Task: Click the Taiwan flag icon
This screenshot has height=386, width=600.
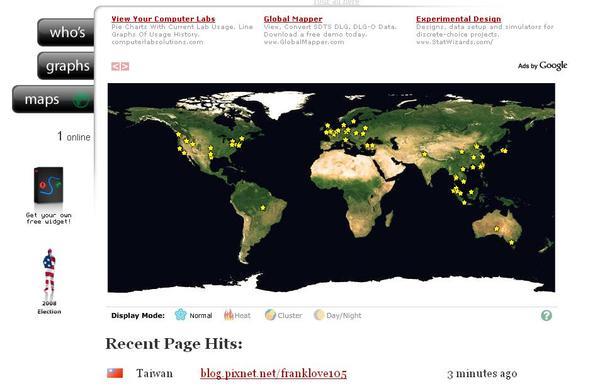Action: (x=115, y=373)
